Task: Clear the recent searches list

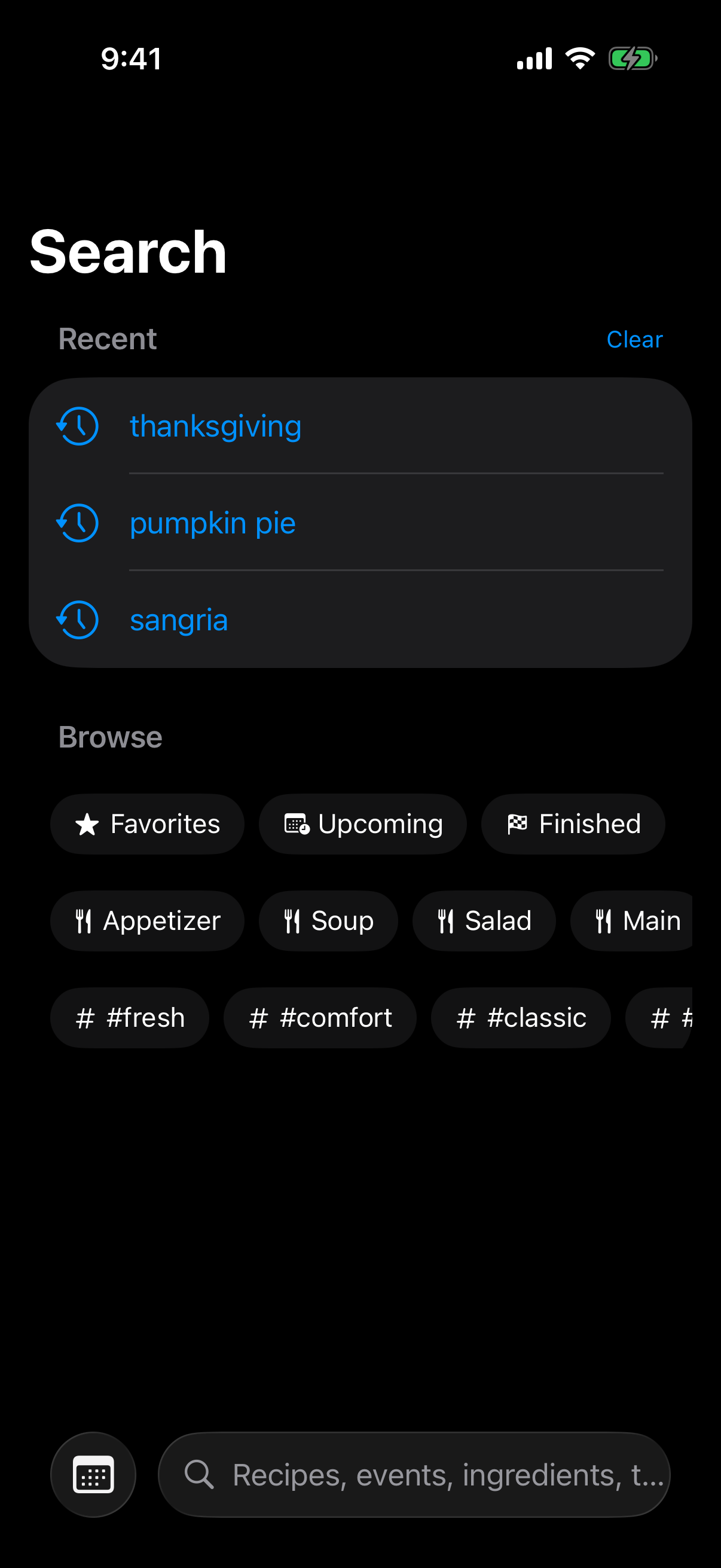Action: click(x=634, y=339)
